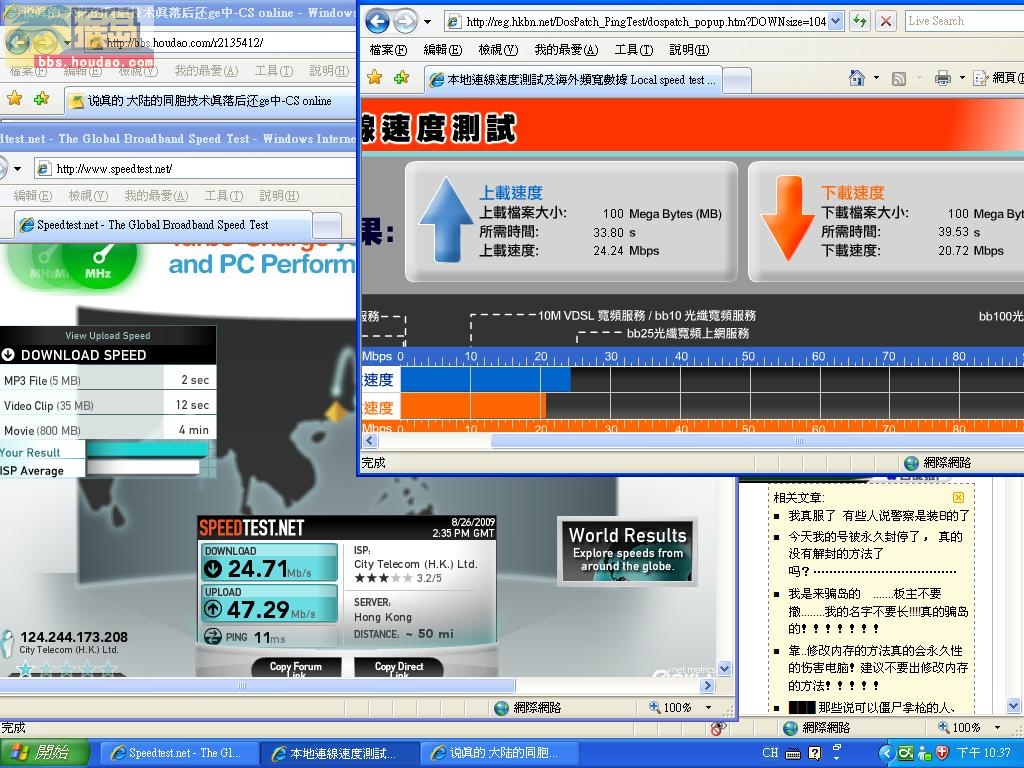Click CH language indicator in taskbar
The image size is (1024, 768).
[x=770, y=753]
